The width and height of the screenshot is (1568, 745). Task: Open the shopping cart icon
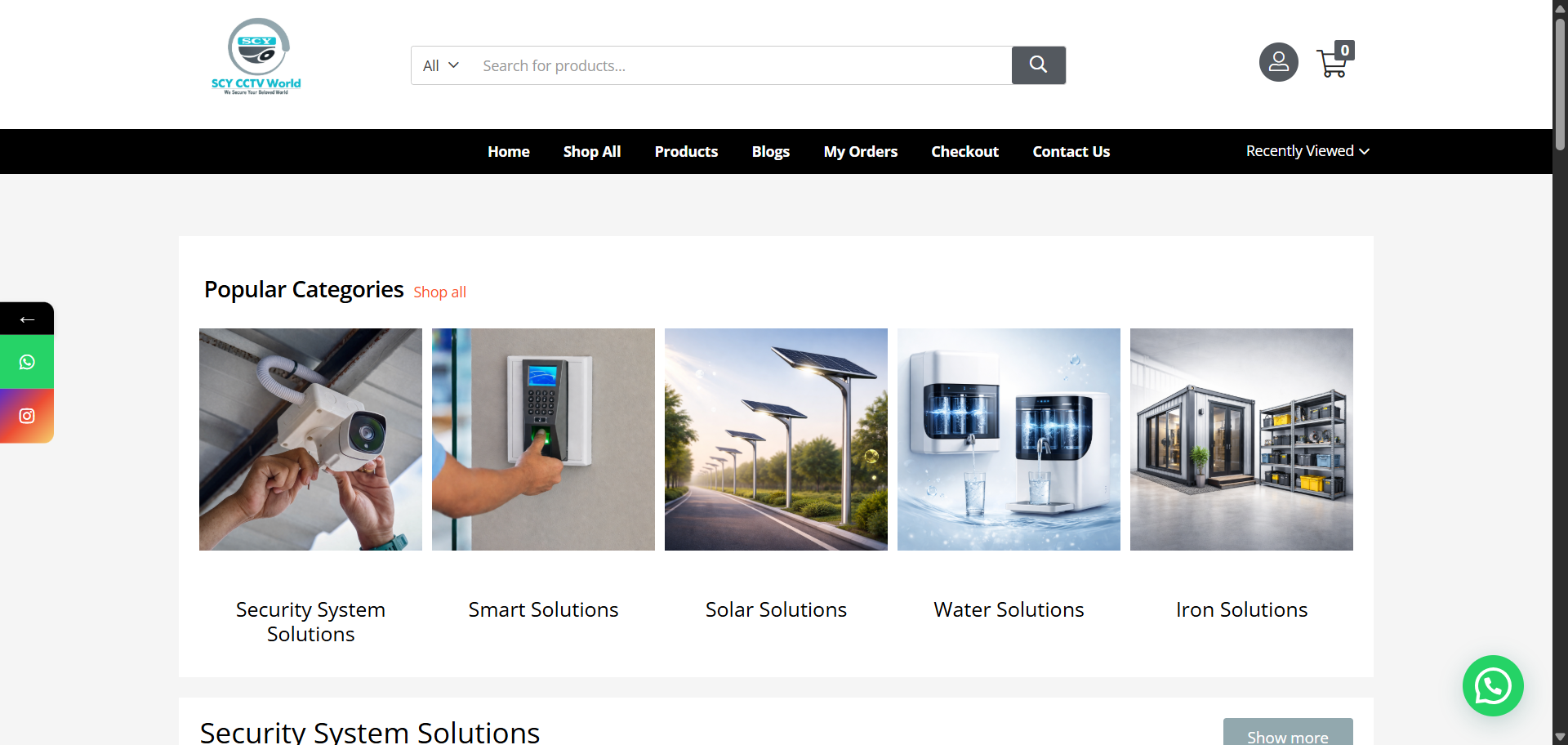(1334, 60)
